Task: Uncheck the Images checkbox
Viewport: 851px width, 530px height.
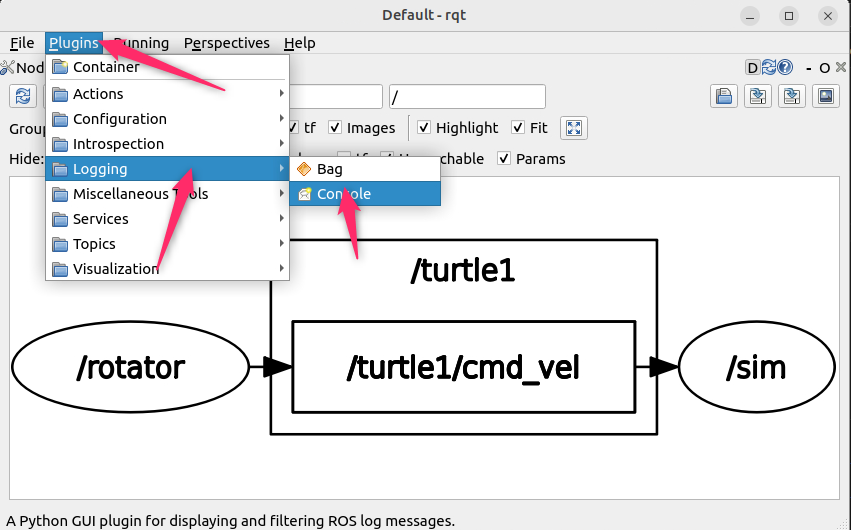Action: point(335,128)
